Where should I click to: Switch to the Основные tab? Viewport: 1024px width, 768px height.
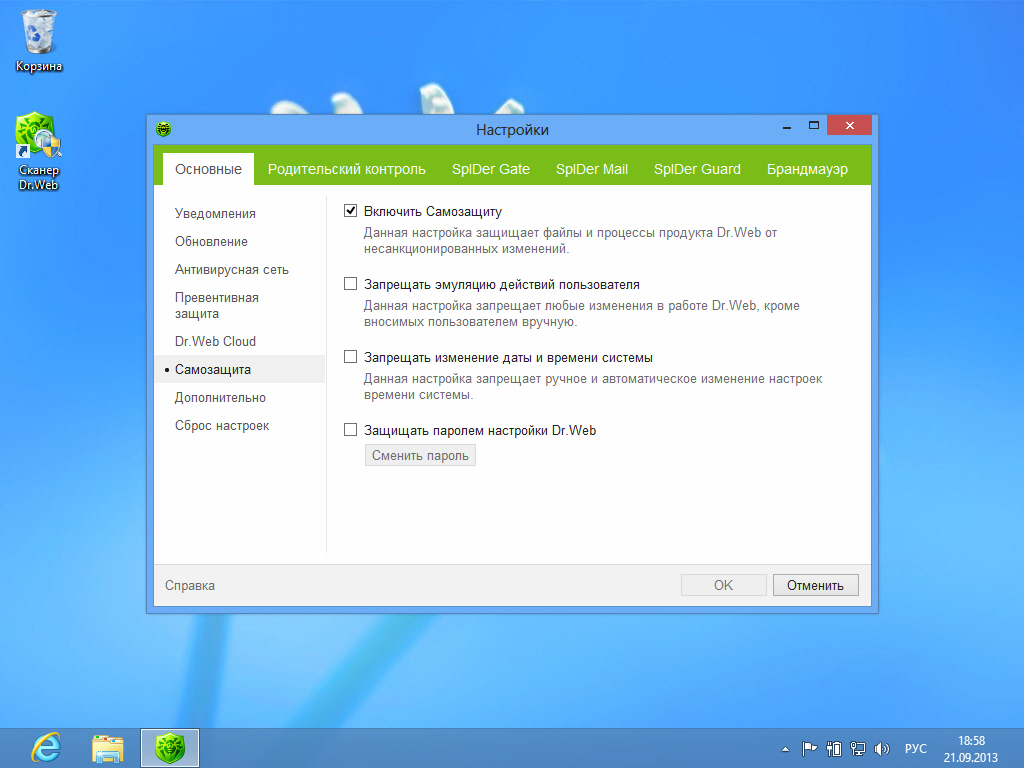coord(208,169)
